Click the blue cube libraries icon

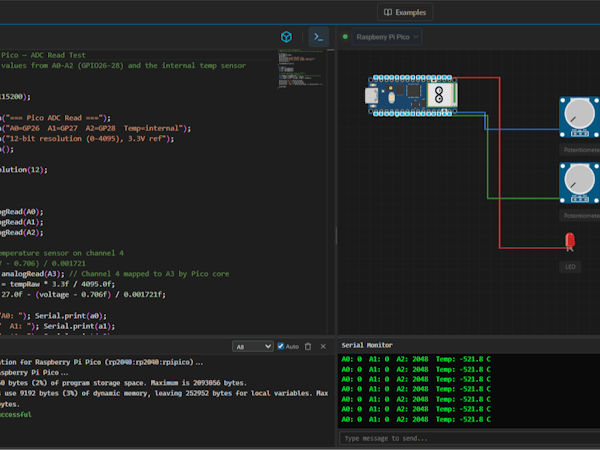tap(285, 37)
